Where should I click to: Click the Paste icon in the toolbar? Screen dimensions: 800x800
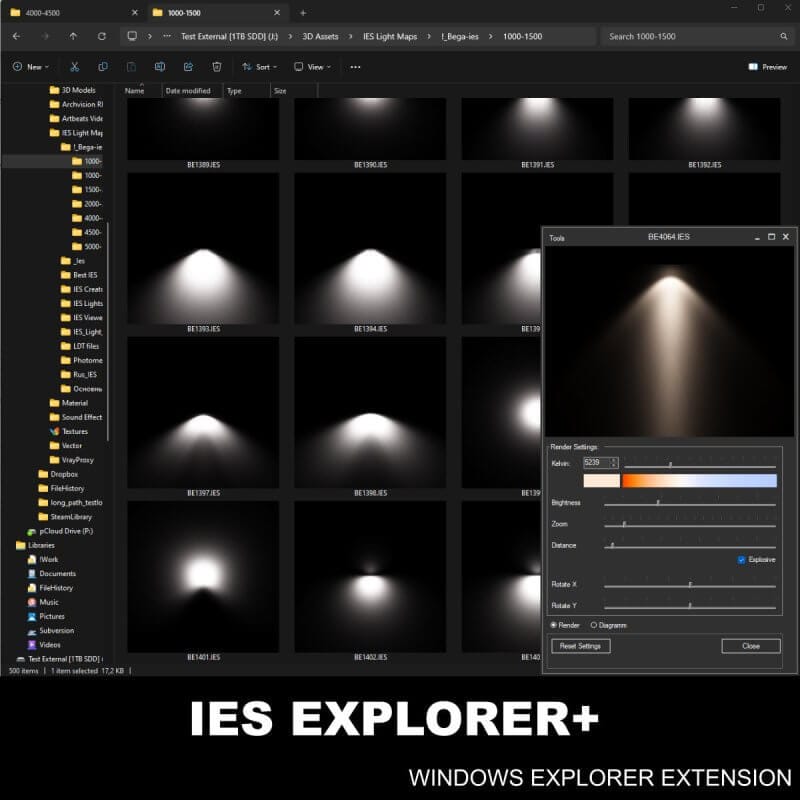(131, 67)
